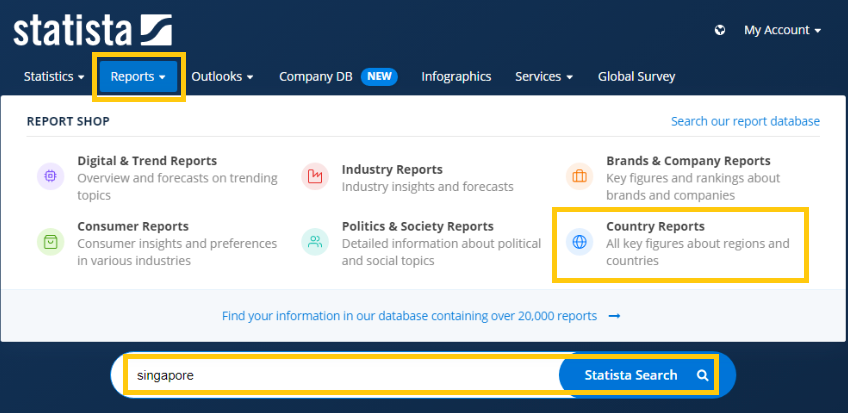Follow the database with over 20,000 reports link
The image size is (848, 413).
click(x=409, y=316)
